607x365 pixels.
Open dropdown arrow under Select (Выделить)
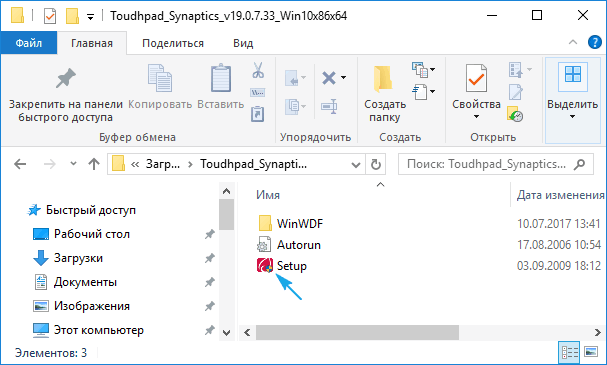coord(573,117)
